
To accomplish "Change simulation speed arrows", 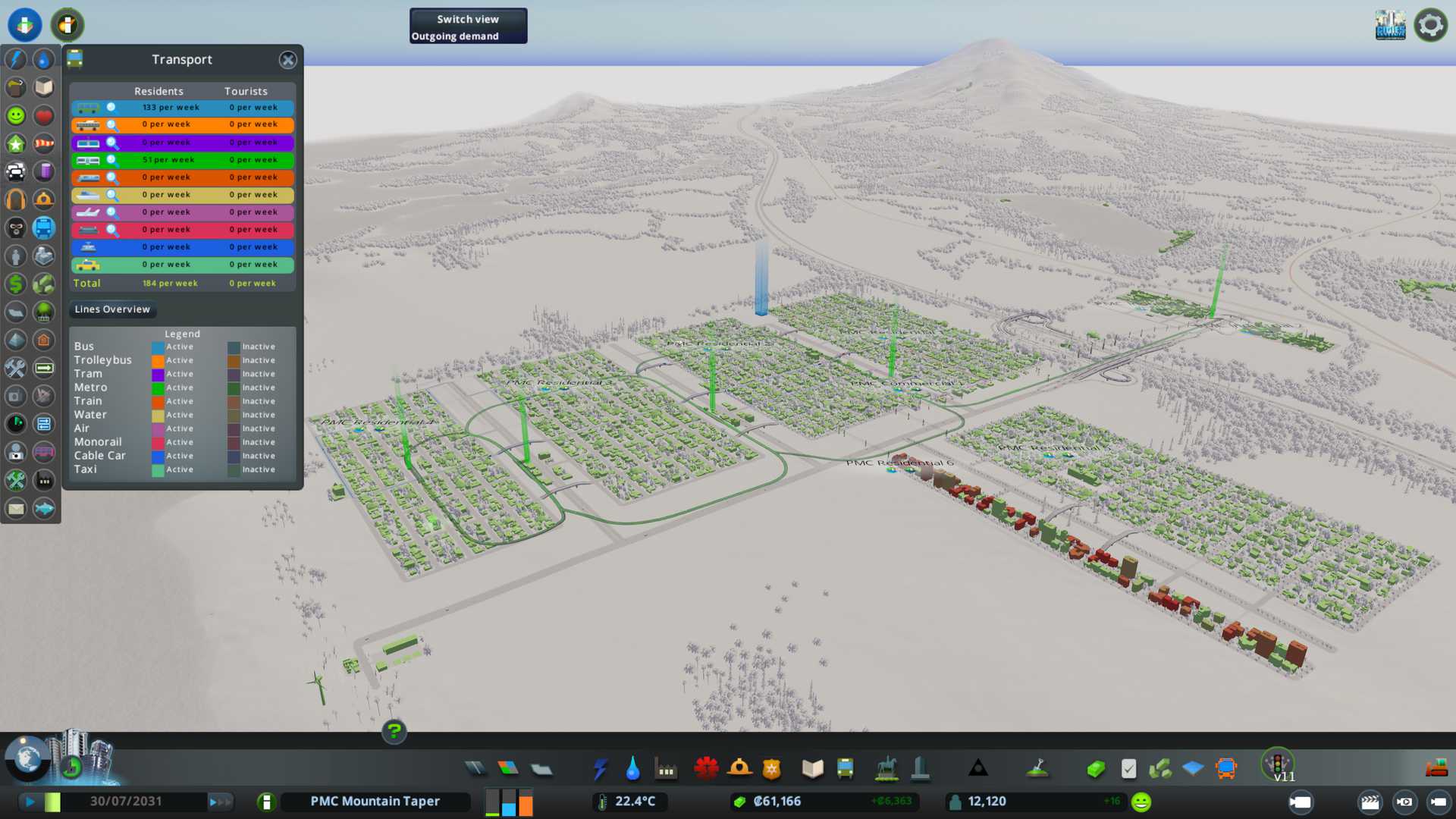I will (x=220, y=802).
